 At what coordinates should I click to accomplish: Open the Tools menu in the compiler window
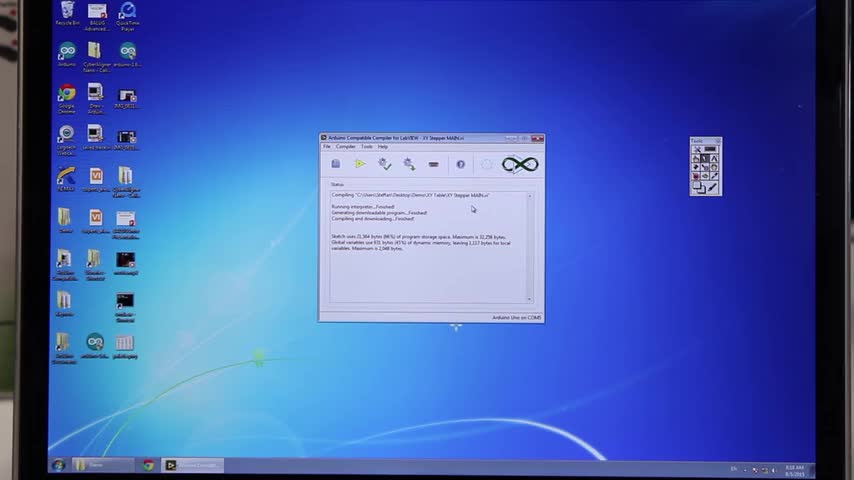(367, 147)
